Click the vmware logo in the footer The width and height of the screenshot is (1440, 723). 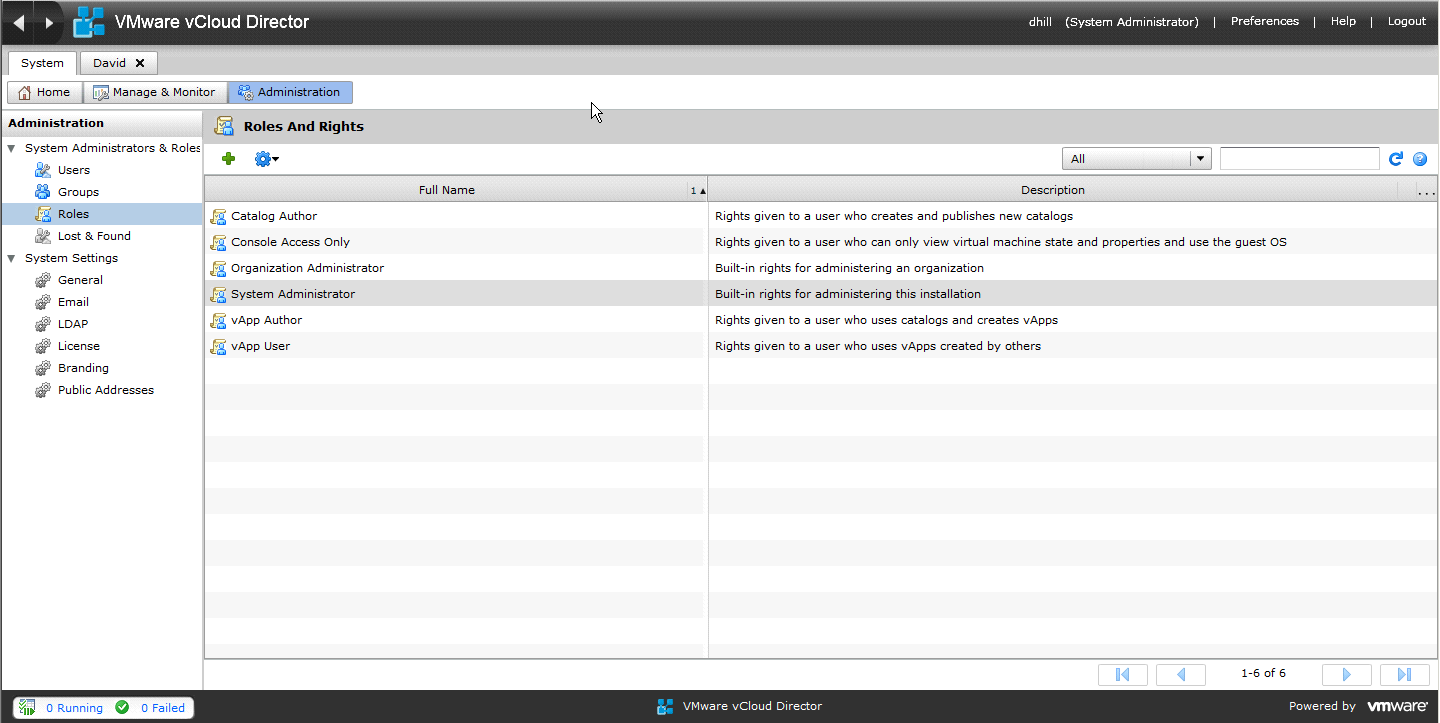(1397, 706)
